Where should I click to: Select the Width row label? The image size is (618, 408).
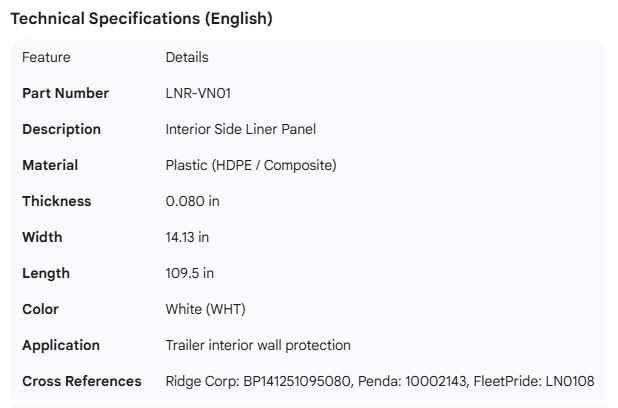[42, 237]
